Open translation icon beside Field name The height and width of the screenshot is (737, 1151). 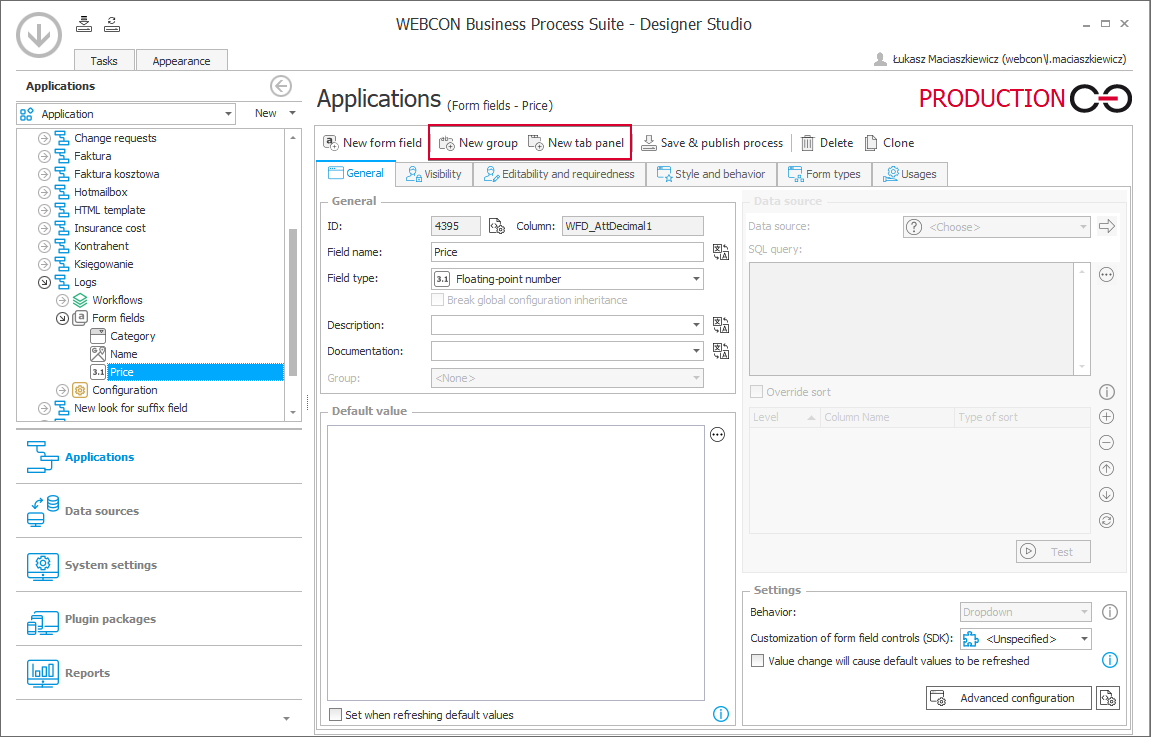pos(721,253)
